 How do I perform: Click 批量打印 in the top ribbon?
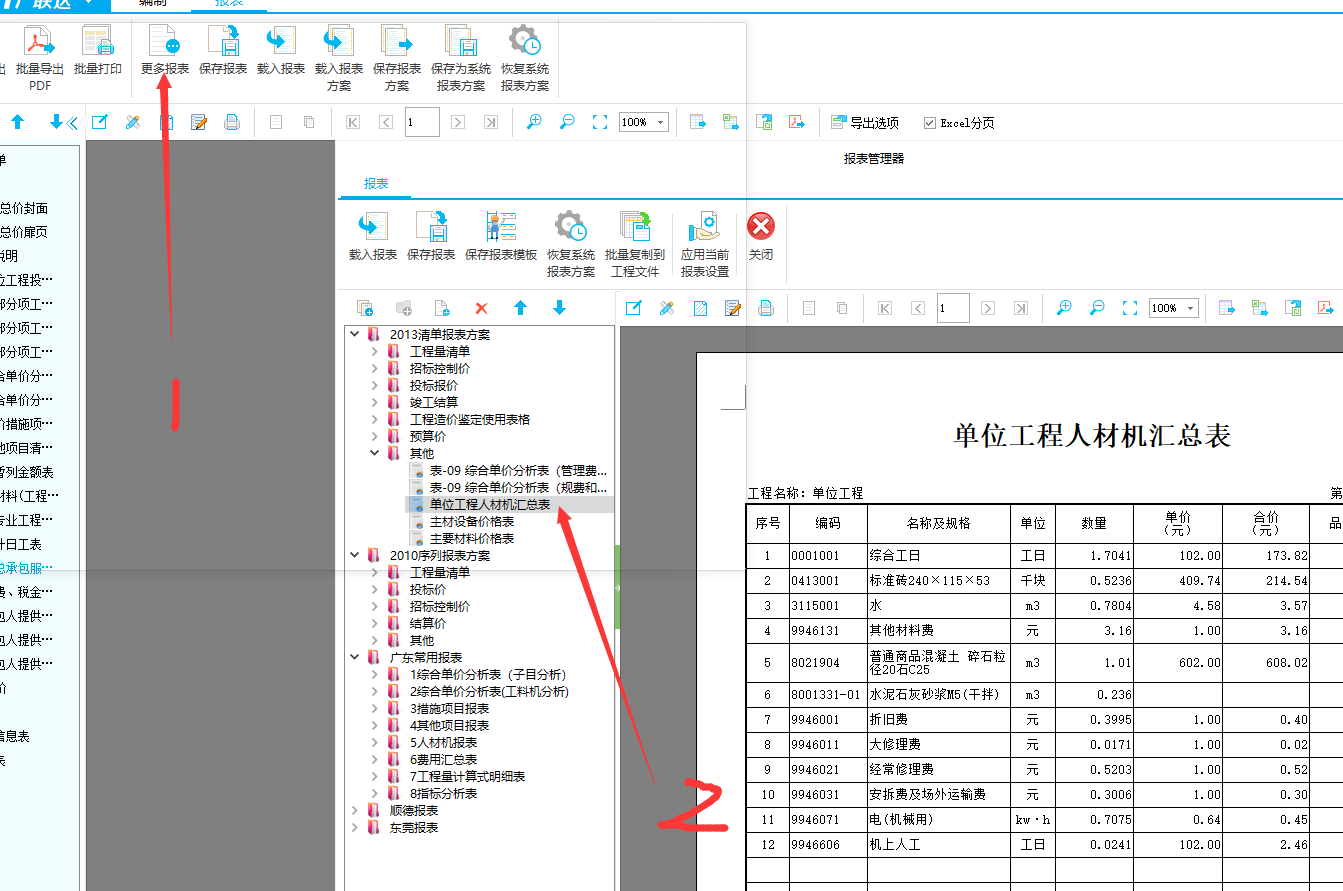[98, 52]
